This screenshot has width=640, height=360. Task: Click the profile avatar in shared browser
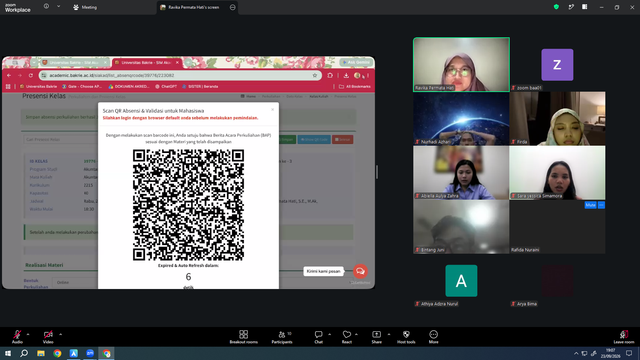(x=357, y=76)
